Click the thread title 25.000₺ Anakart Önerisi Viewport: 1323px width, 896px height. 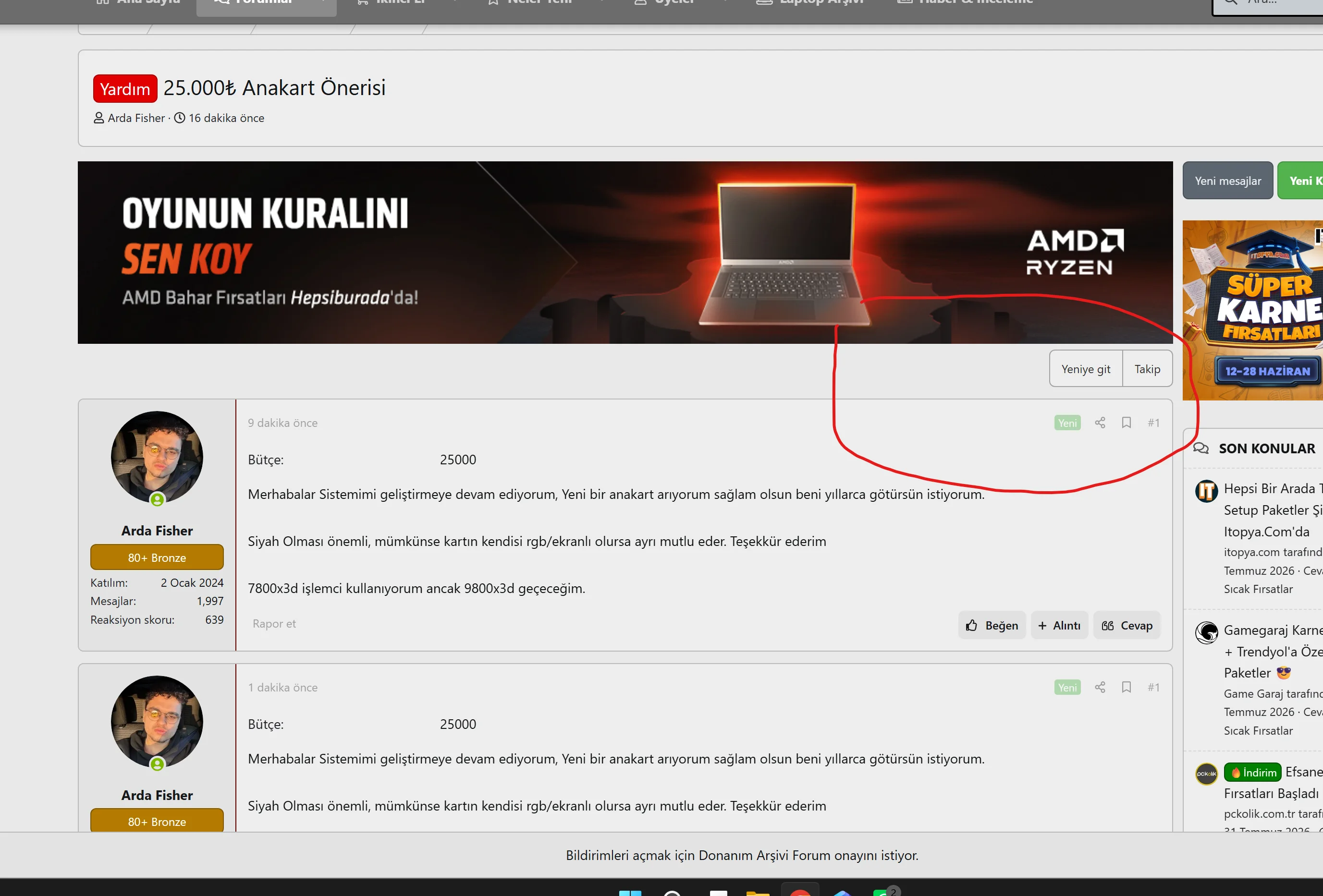pos(274,87)
